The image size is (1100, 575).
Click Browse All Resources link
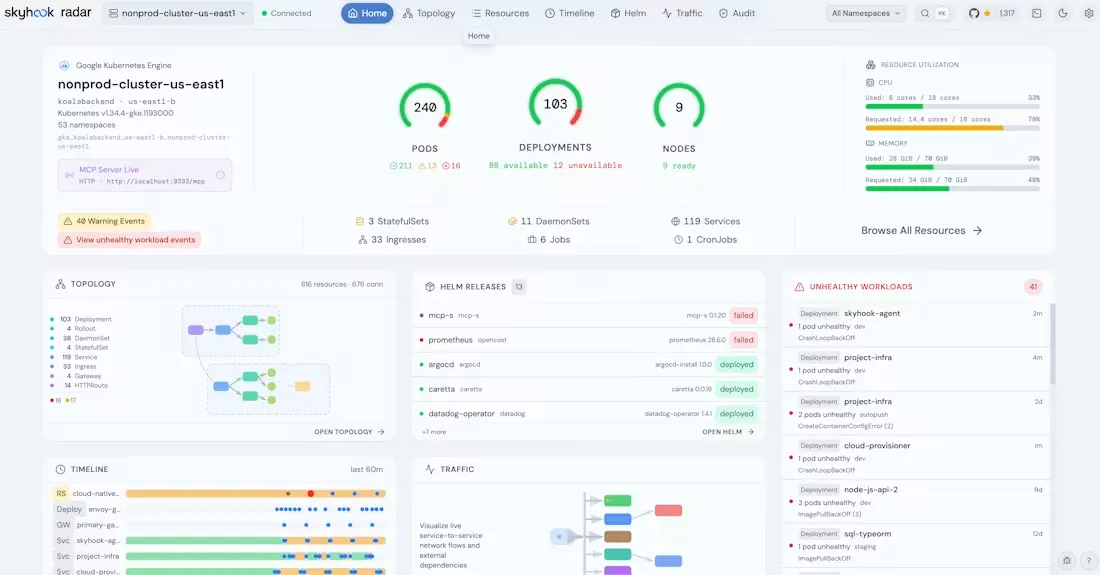coord(921,231)
